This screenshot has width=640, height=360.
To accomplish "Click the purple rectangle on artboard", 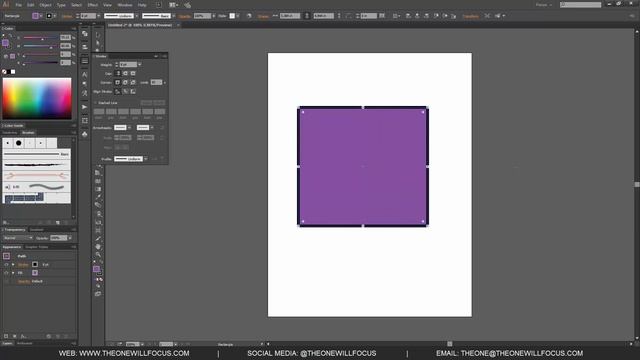I will point(363,167).
